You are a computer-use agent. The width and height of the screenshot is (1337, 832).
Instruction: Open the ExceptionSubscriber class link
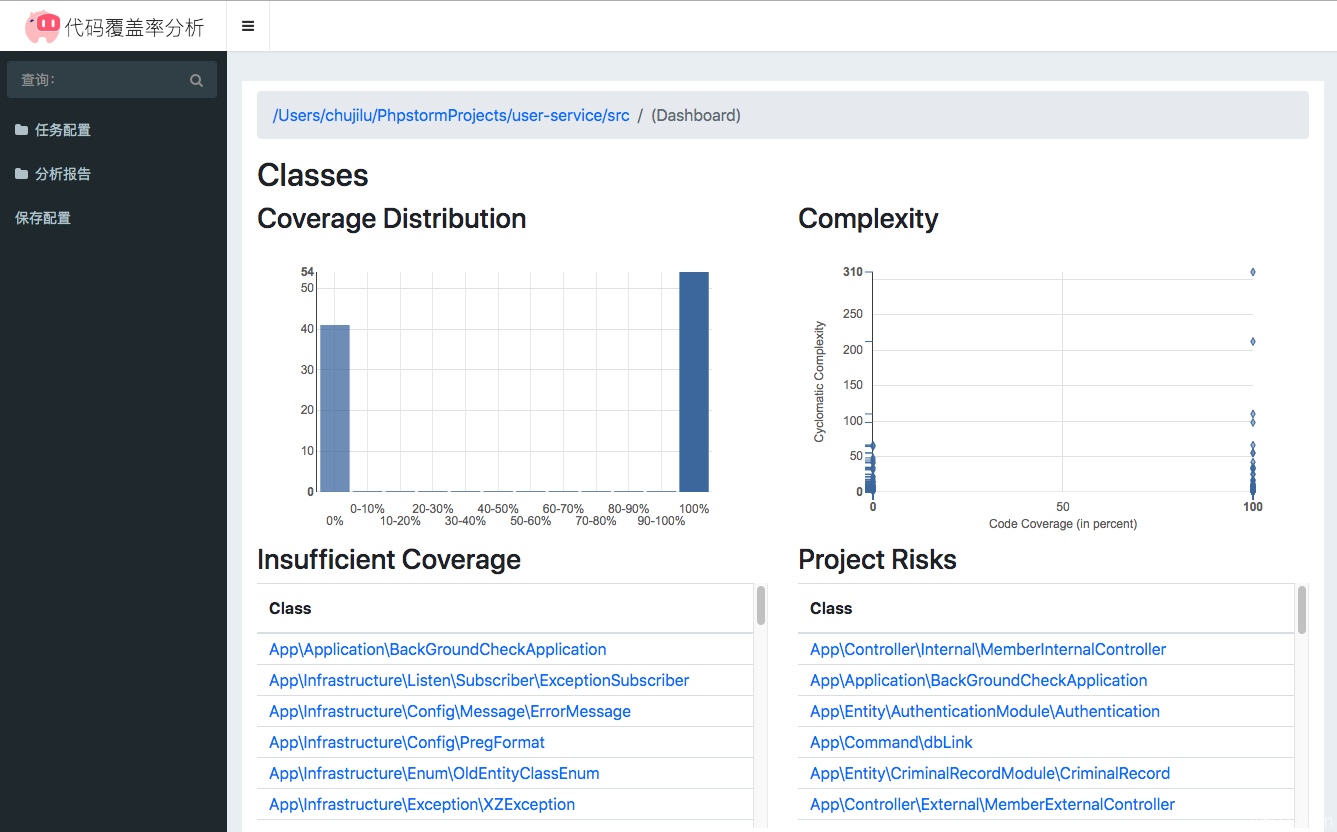pyautogui.click(x=478, y=680)
